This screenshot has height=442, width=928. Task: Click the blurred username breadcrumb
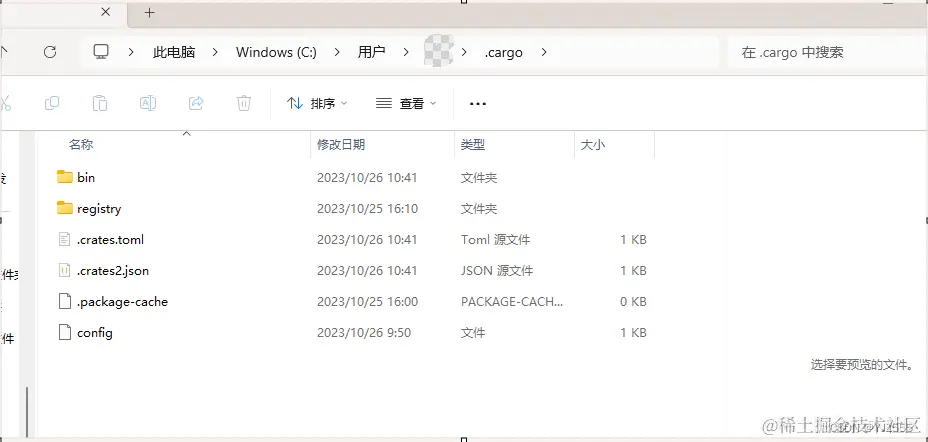439,50
